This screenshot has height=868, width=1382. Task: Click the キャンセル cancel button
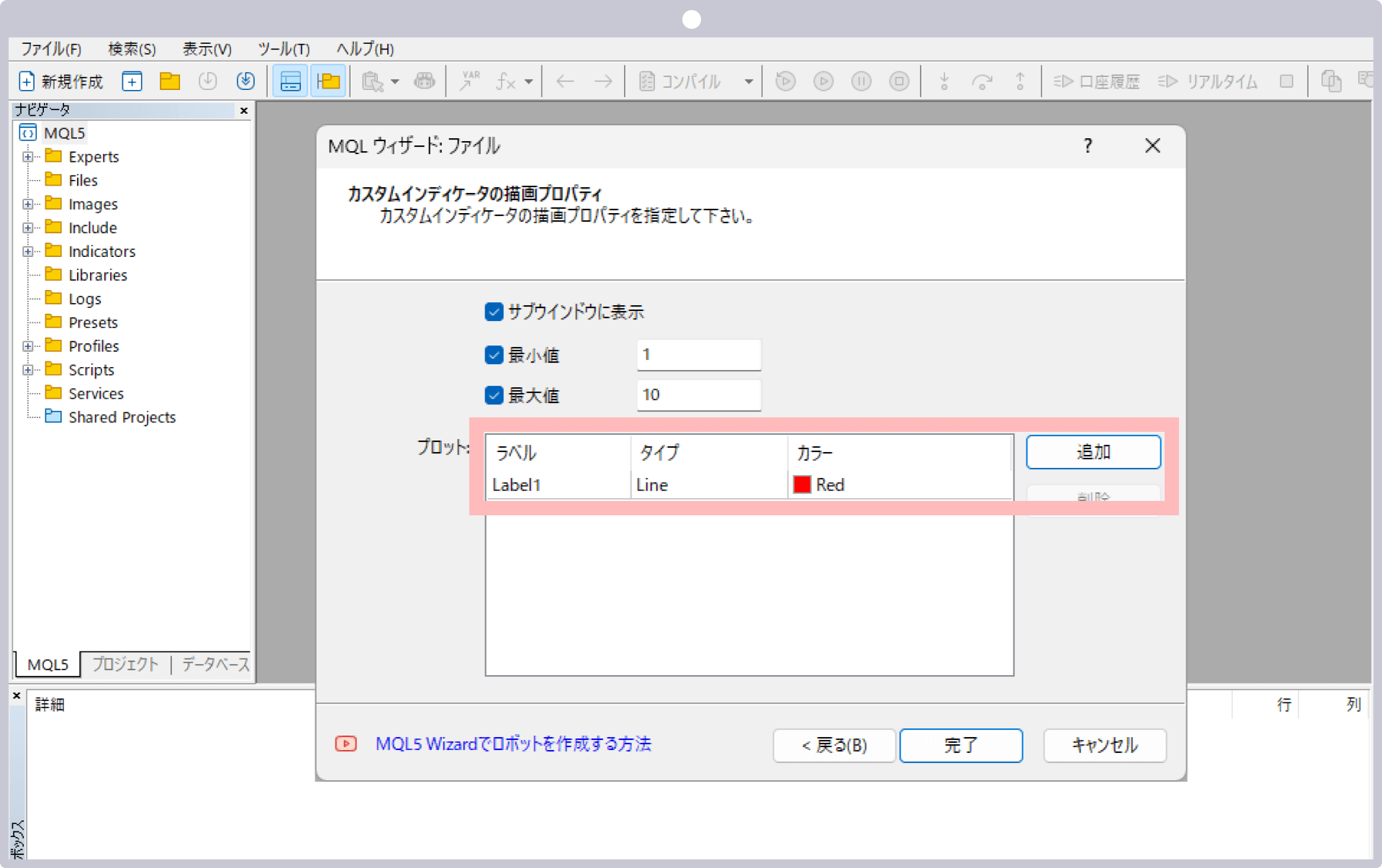[1104, 745]
